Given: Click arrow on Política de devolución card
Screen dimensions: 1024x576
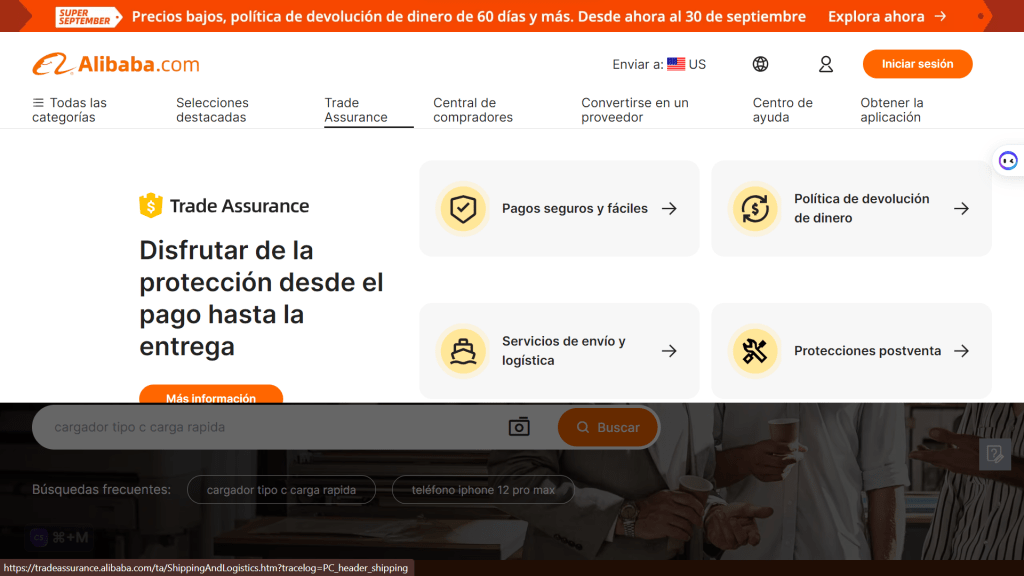Looking at the screenshot, I should [961, 208].
